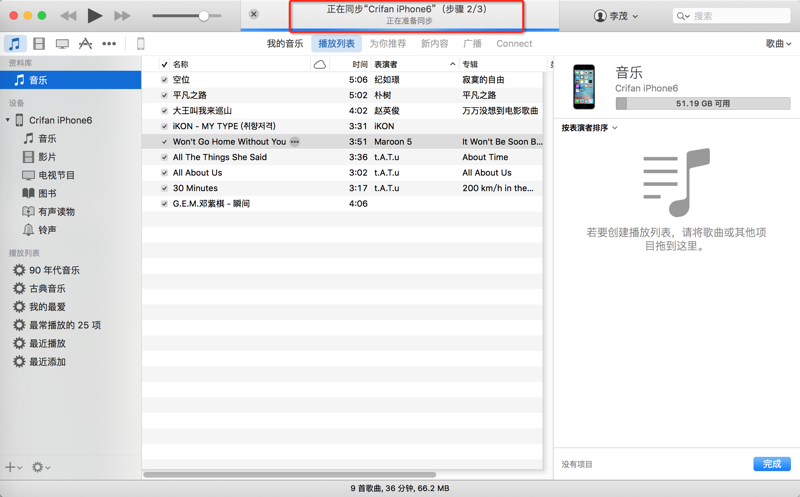
Task: Select the Crifan iPhone6 device in the sidebar
Action: pyautogui.click(x=60, y=120)
